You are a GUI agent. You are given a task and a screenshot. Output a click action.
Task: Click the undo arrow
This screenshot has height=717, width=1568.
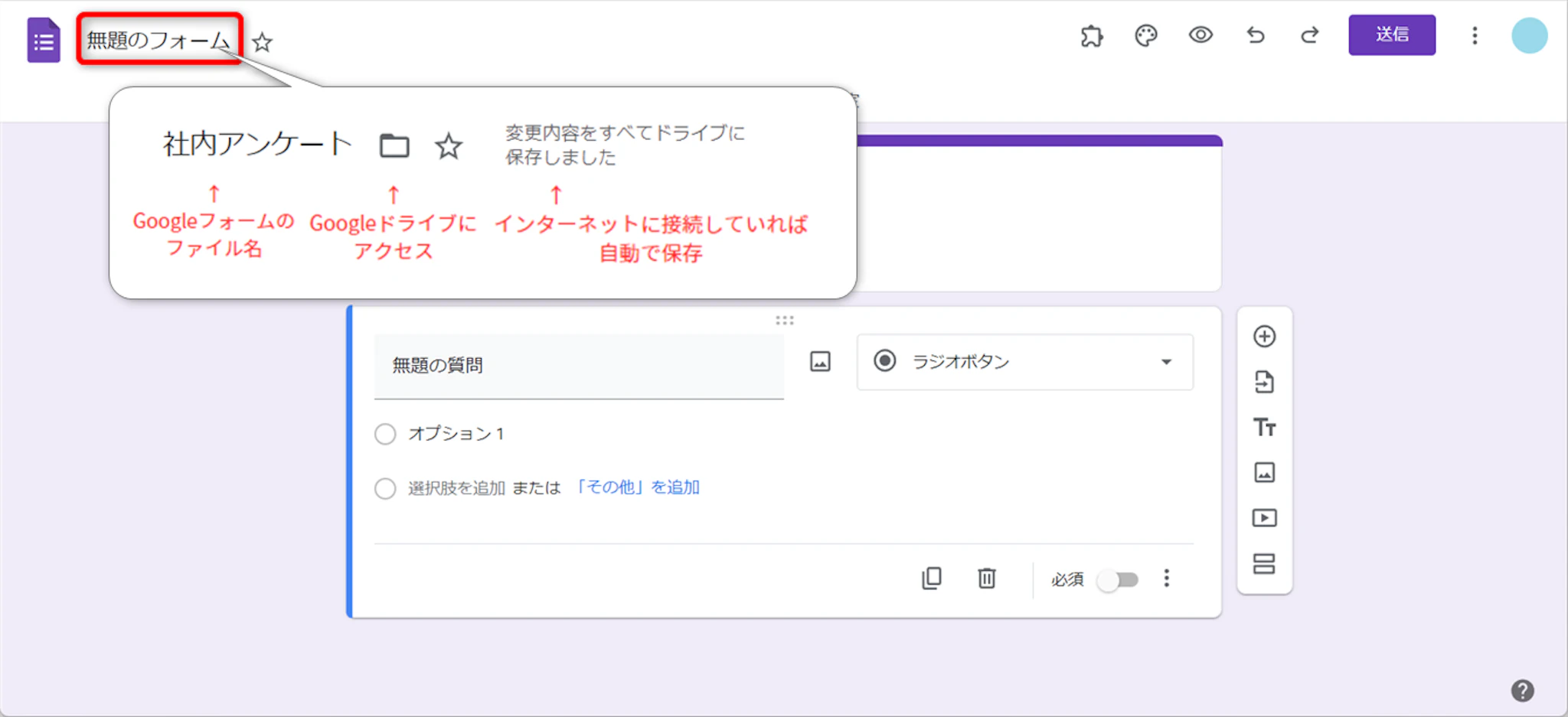click(x=1255, y=35)
